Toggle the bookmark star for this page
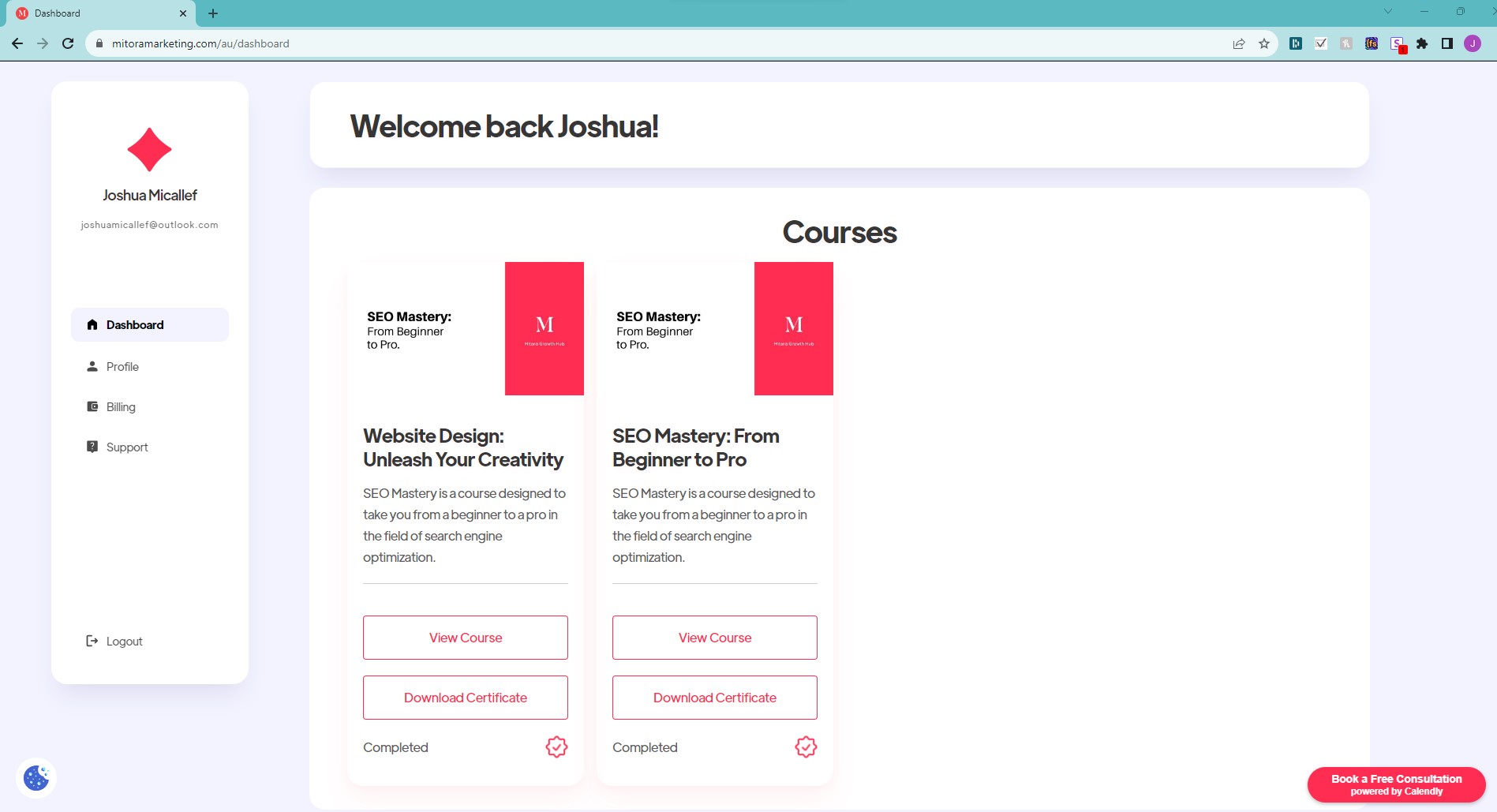Image resolution: width=1497 pixels, height=812 pixels. pos(1263,43)
